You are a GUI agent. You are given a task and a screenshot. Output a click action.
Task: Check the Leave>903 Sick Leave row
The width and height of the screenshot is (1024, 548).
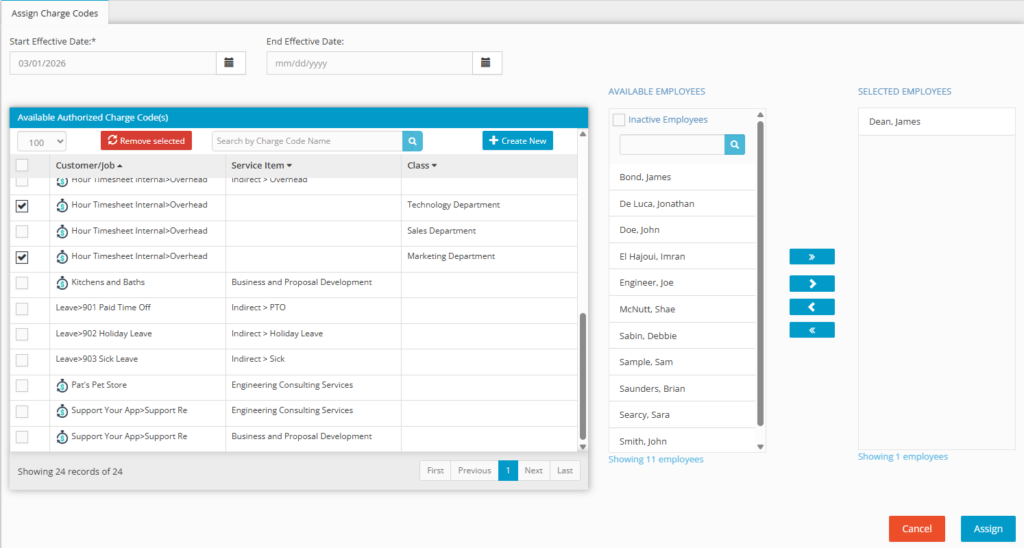22,359
